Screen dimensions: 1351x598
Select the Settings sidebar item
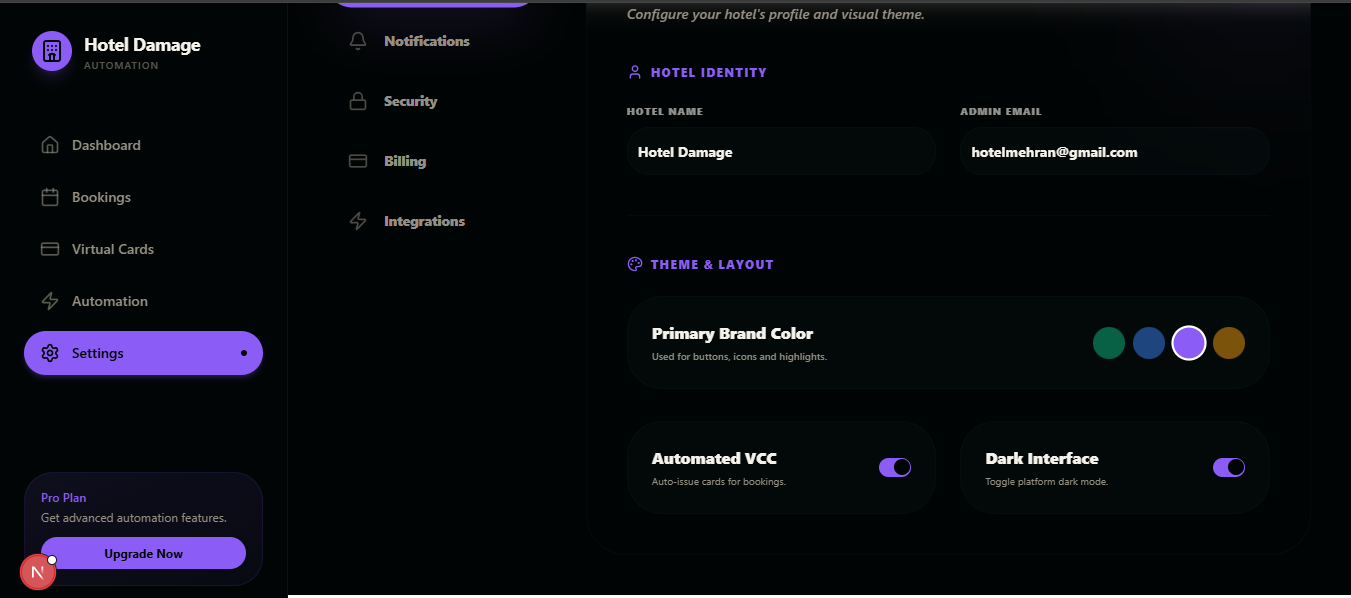coord(143,353)
